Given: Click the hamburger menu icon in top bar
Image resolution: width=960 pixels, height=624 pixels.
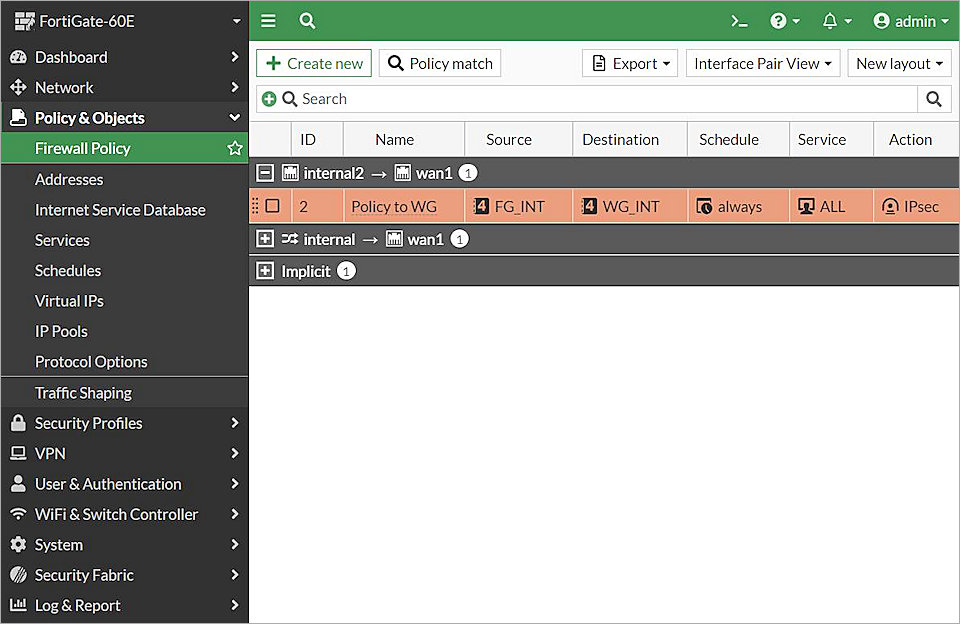Looking at the screenshot, I should [x=268, y=21].
